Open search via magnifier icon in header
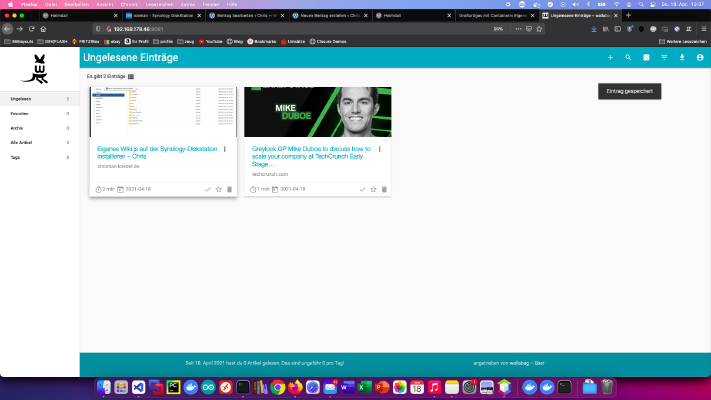711x400 pixels. (628, 58)
